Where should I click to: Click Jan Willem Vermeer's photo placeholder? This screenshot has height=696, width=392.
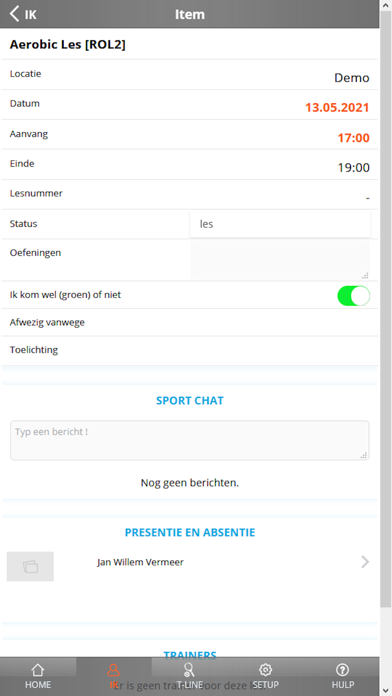(30, 566)
